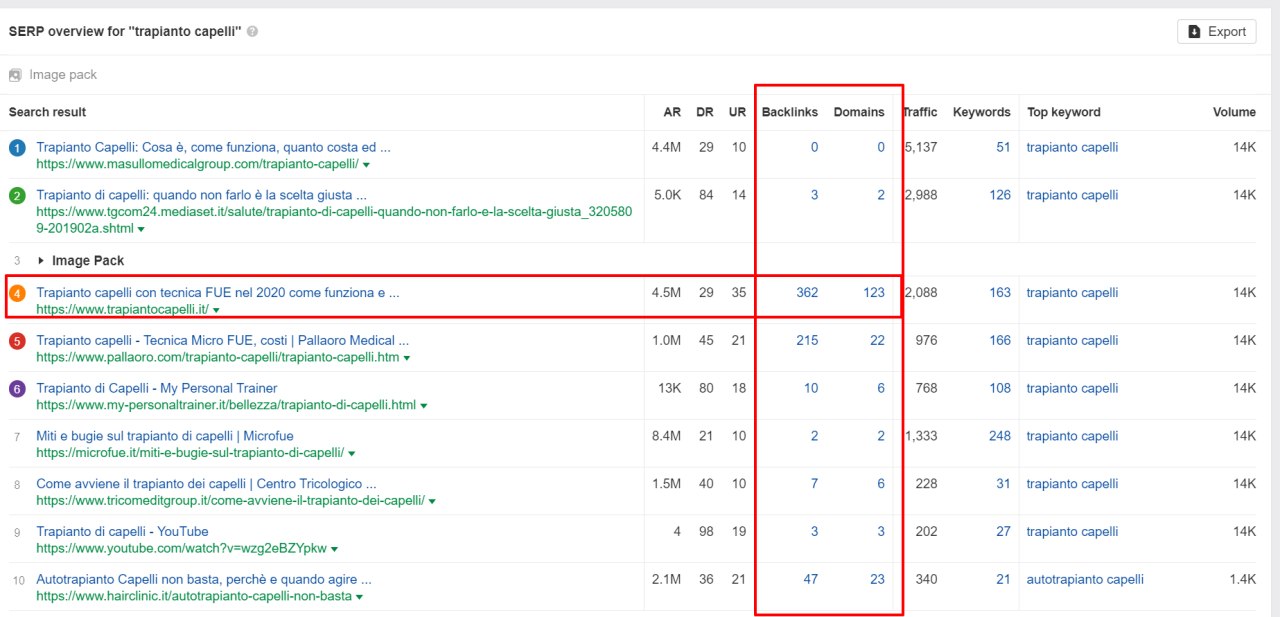1280x617 pixels.
Task: Open dropdown arrow next to hairclinic.it URL
Action: pos(359,597)
